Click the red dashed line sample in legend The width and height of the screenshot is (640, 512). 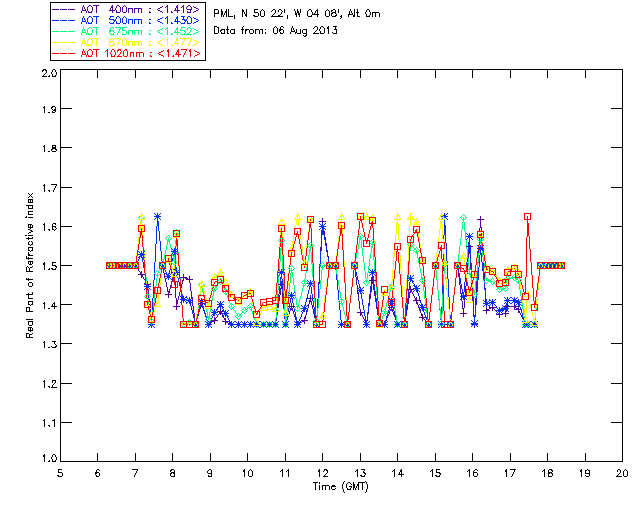tap(64, 53)
